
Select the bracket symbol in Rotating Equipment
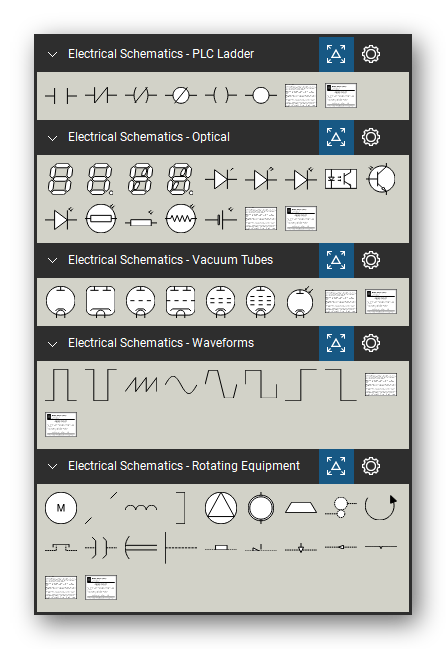pyautogui.click(x=181, y=508)
